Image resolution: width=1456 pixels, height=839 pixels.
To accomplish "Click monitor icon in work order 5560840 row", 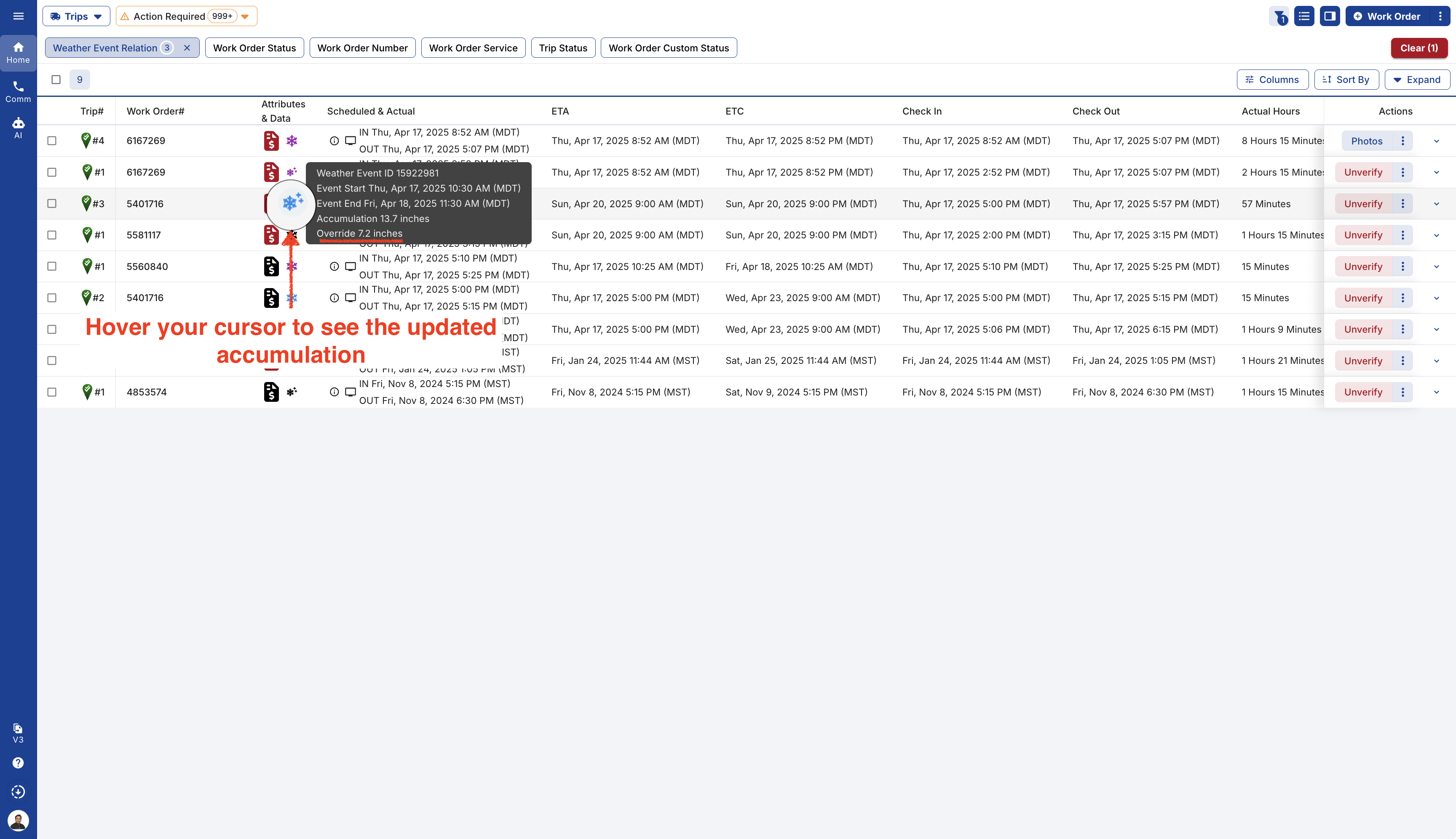I will pyautogui.click(x=351, y=266).
